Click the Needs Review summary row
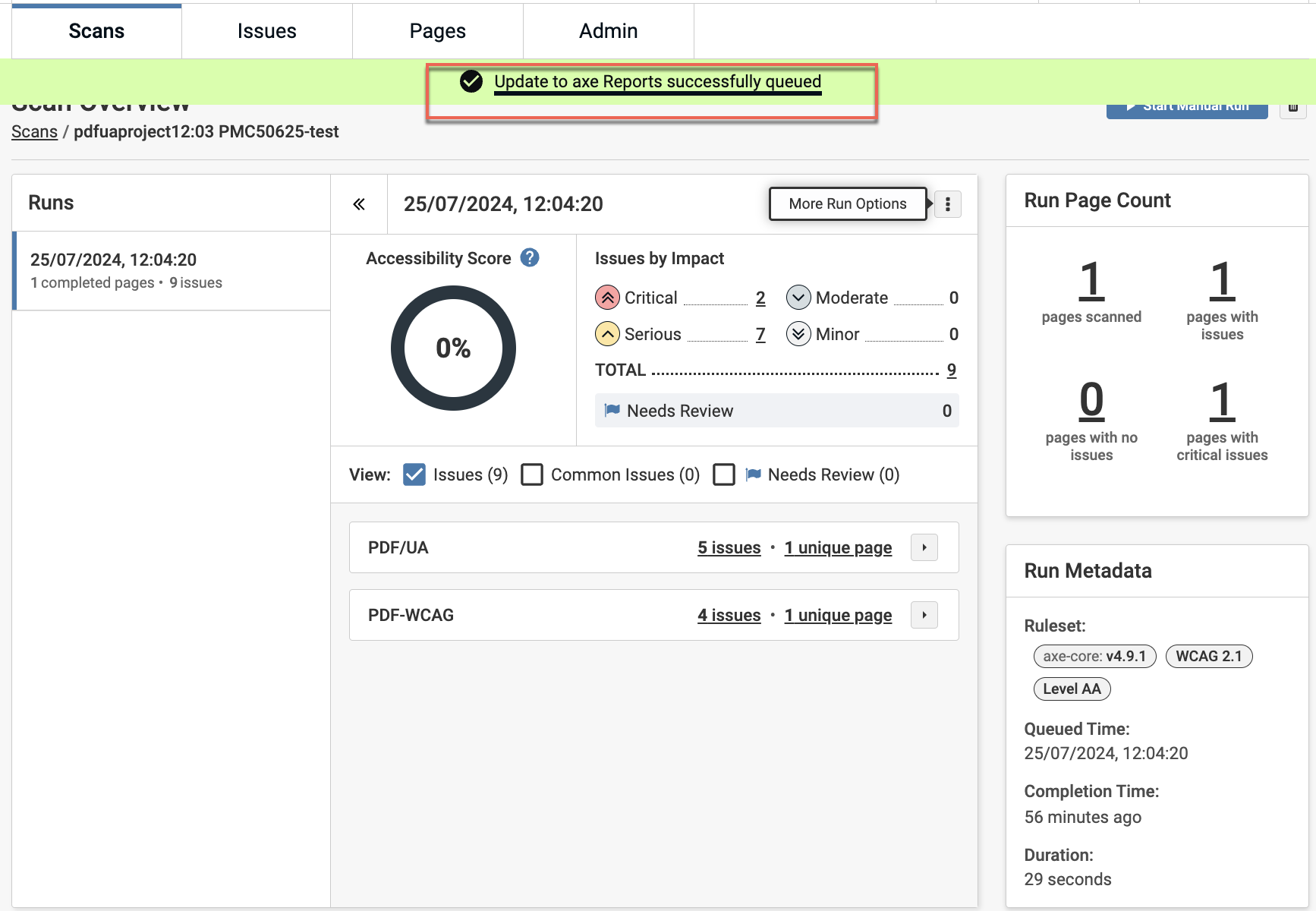The height and width of the screenshot is (911, 1316). [x=776, y=411]
